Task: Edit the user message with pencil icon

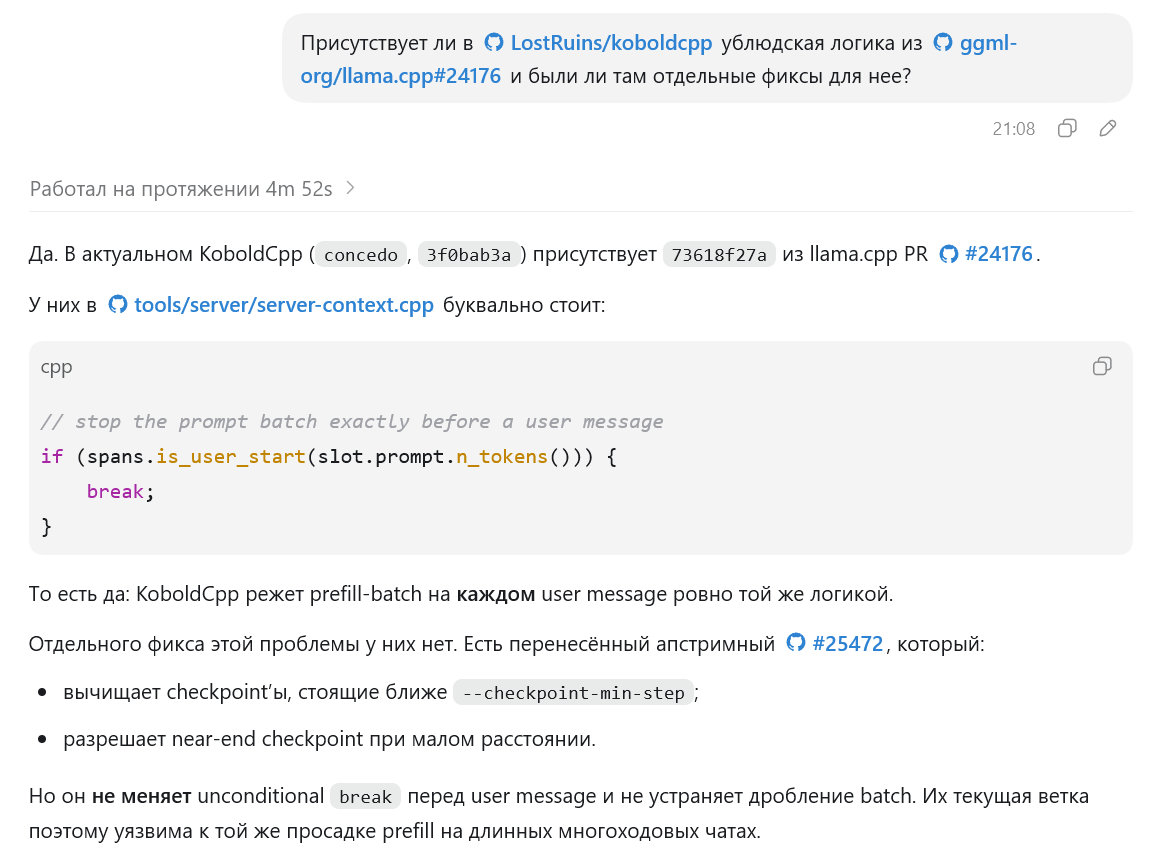Action: (1108, 128)
